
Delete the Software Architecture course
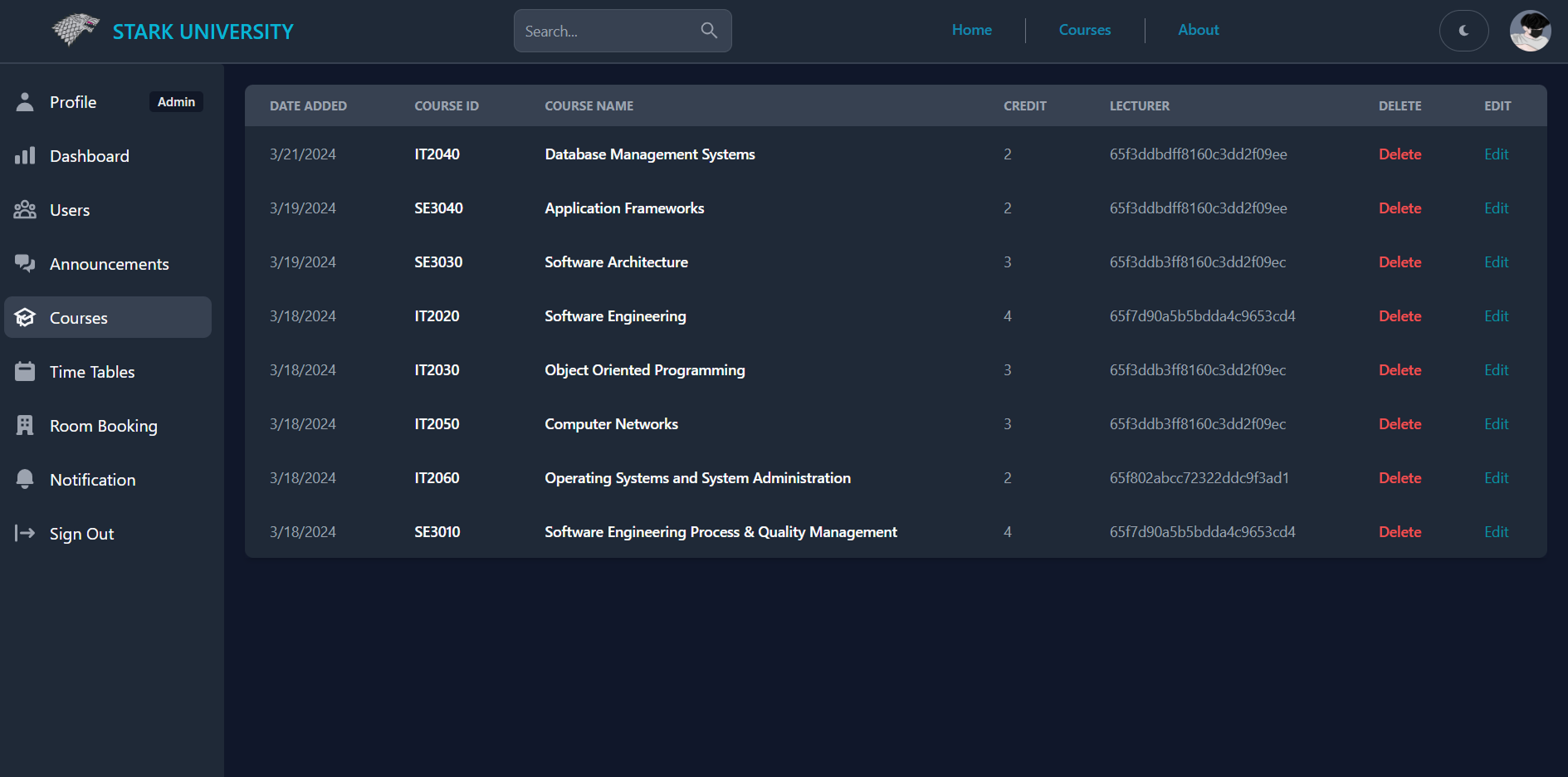pos(1399,261)
